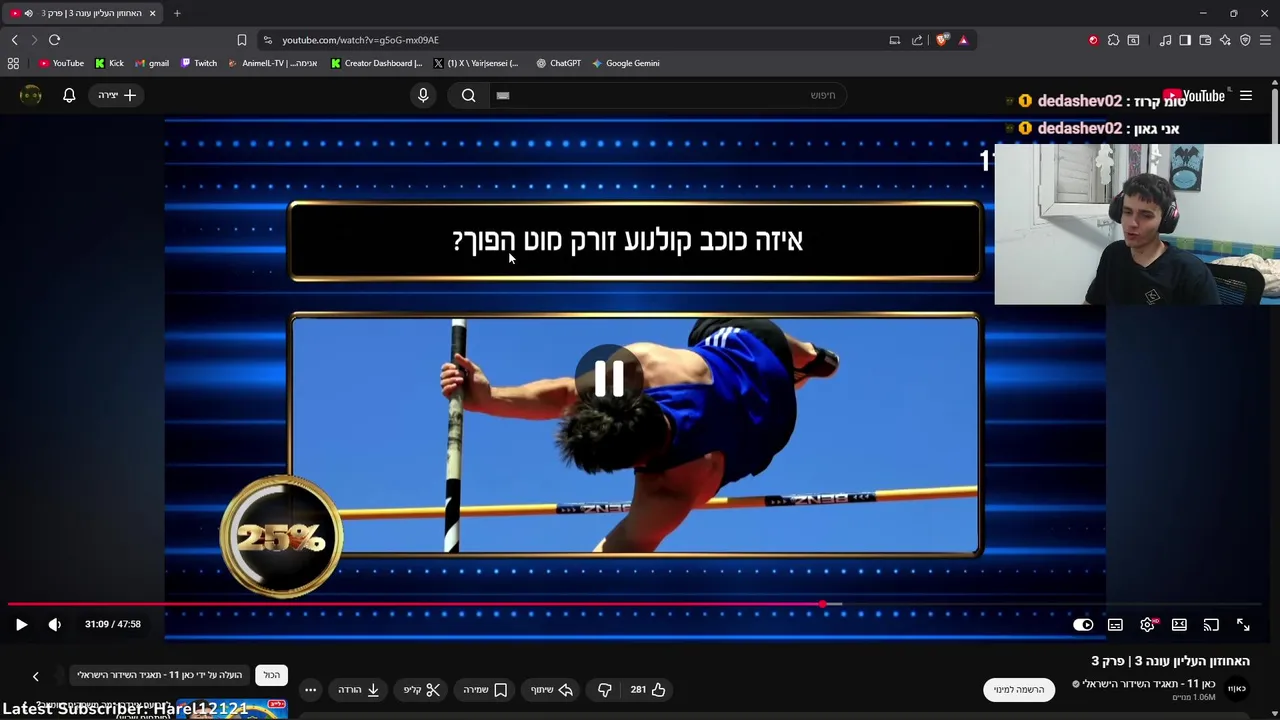Close the האחזון העליון עונה 3 tab
Viewport: 1280px width, 720px height.
(152, 13)
